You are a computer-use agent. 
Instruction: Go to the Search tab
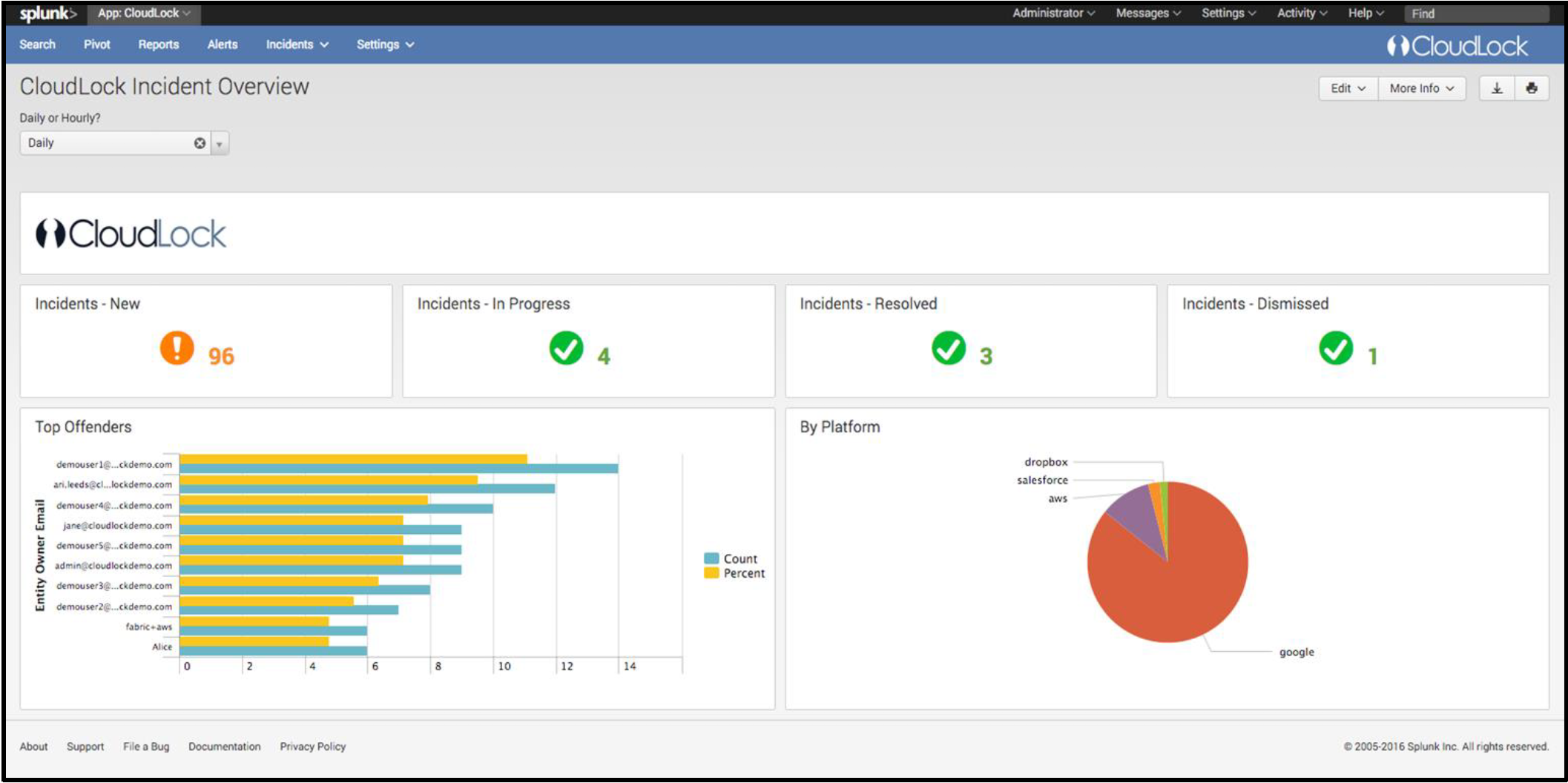[37, 44]
